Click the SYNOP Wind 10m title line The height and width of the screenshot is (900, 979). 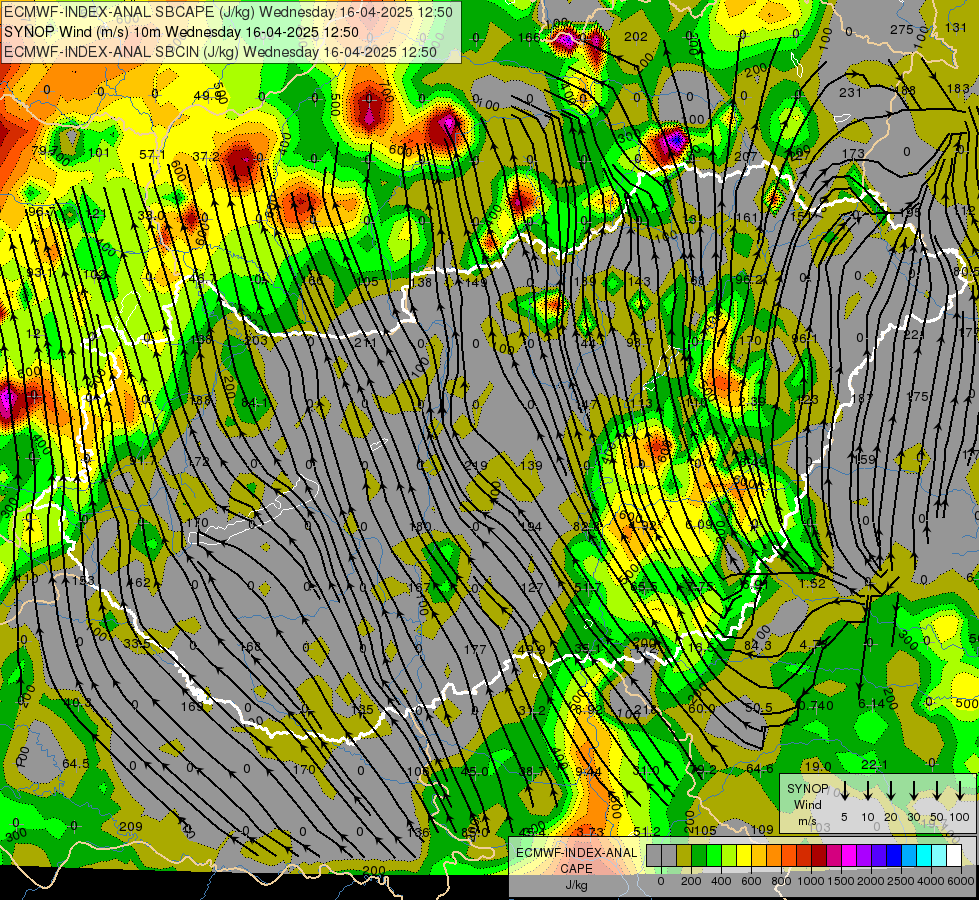pos(181,32)
